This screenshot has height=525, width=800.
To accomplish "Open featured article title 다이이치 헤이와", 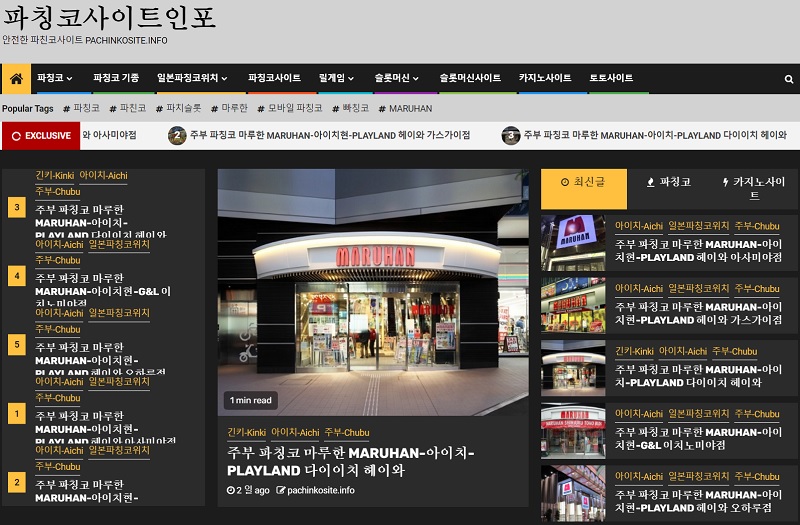I will tap(351, 461).
